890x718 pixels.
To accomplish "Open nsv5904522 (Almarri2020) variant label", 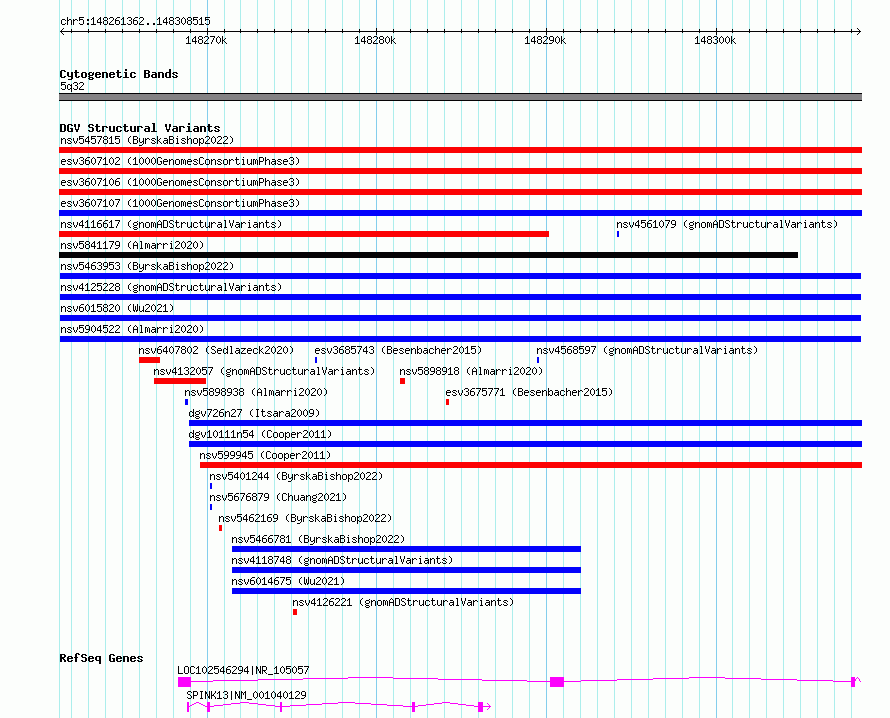I will coord(132,329).
